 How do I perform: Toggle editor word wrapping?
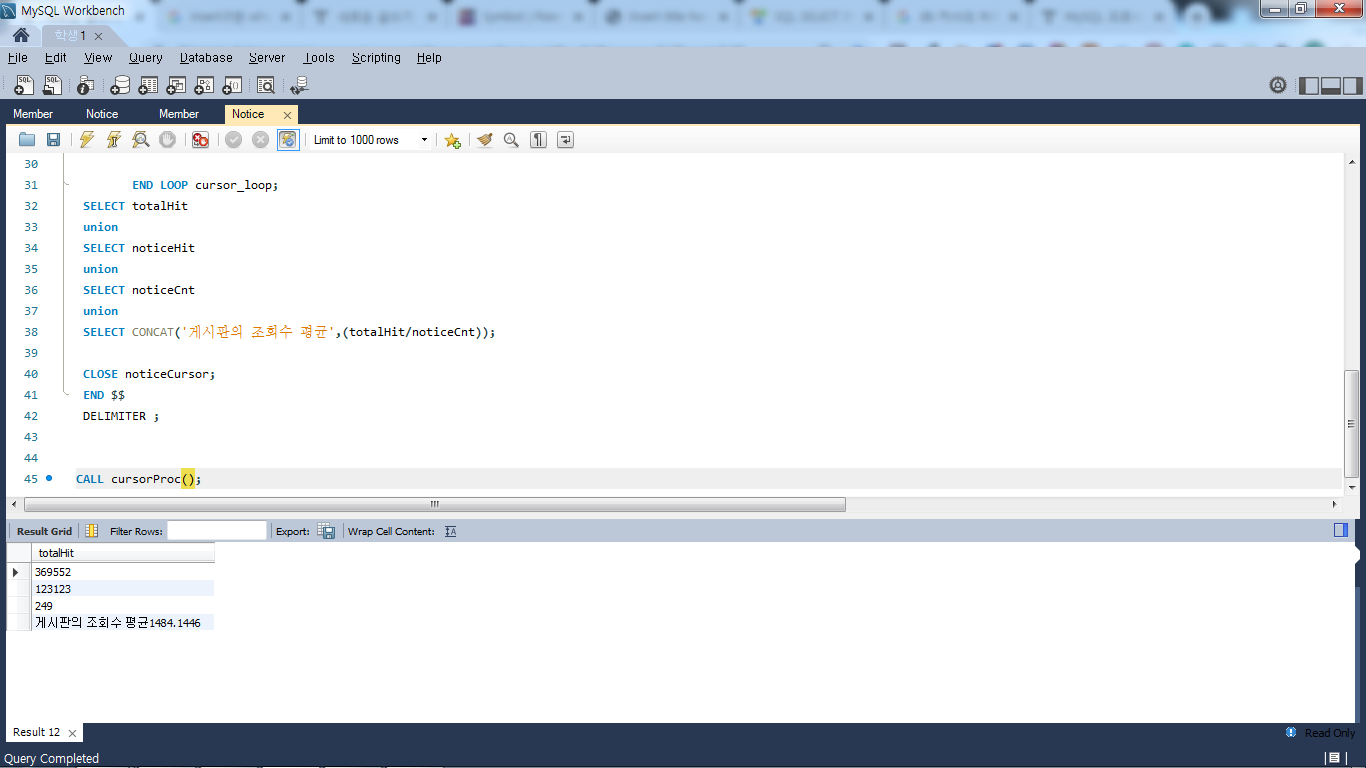pos(565,140)
